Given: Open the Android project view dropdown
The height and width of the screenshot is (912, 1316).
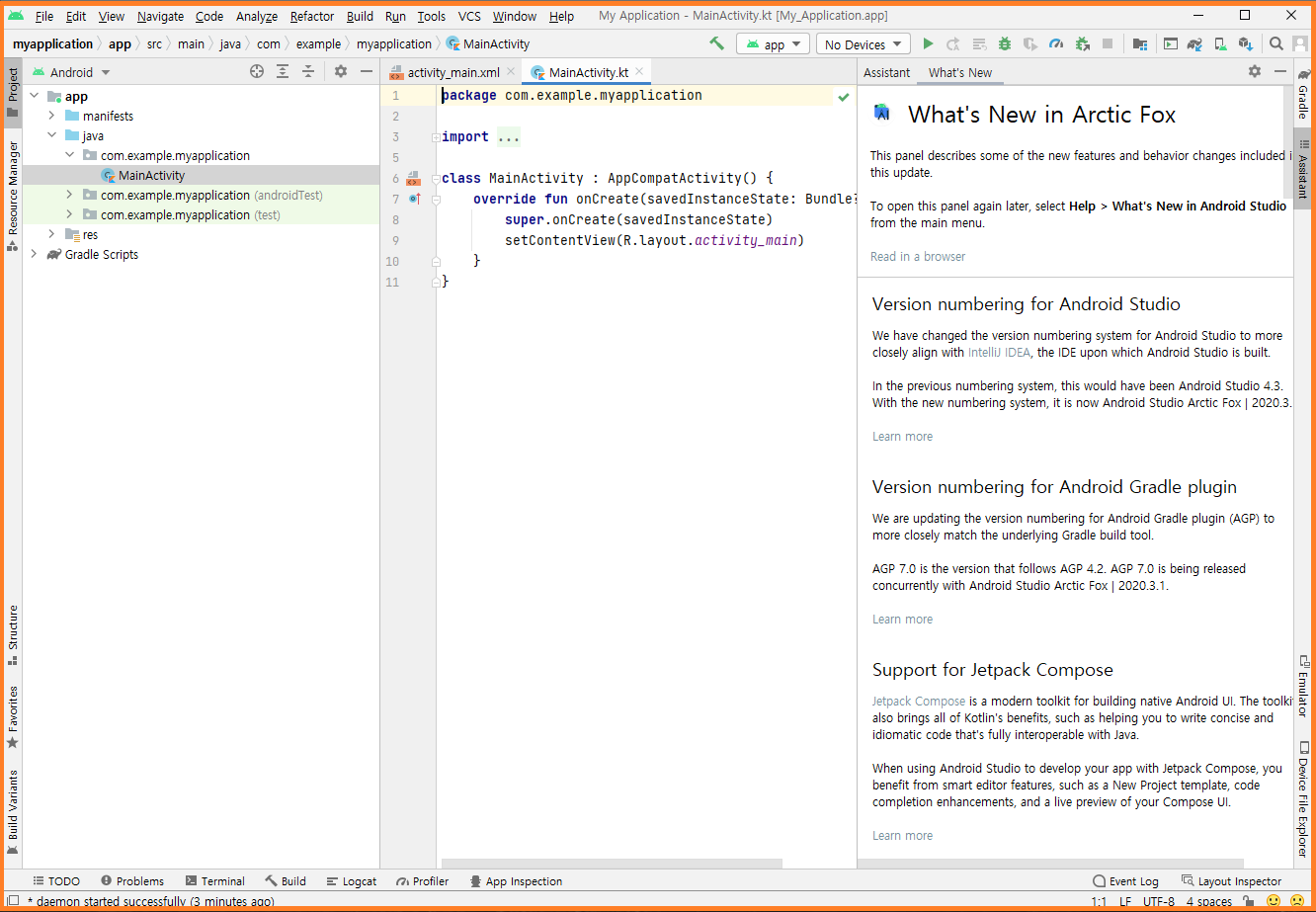Looking at the screenshot, I should [x=72, y=72].
